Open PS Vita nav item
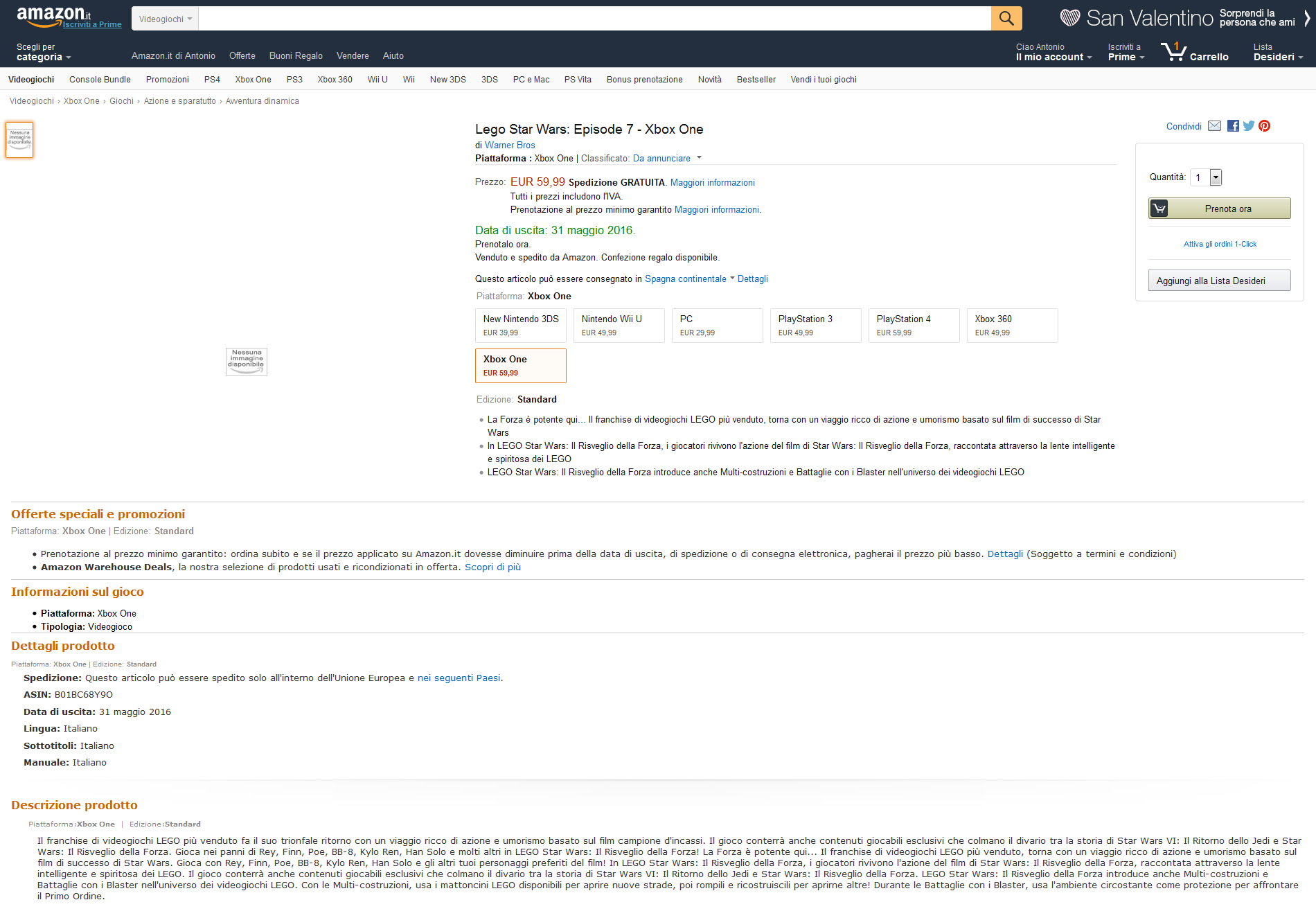 point(578,80)
